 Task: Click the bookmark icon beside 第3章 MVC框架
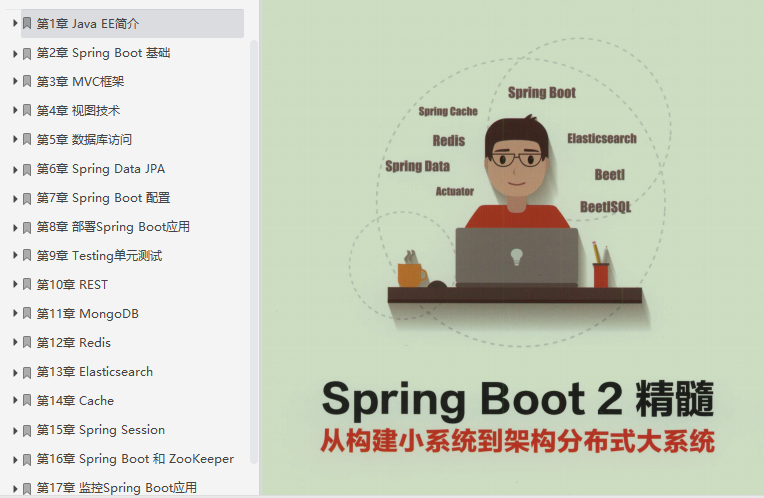point(27,81)
